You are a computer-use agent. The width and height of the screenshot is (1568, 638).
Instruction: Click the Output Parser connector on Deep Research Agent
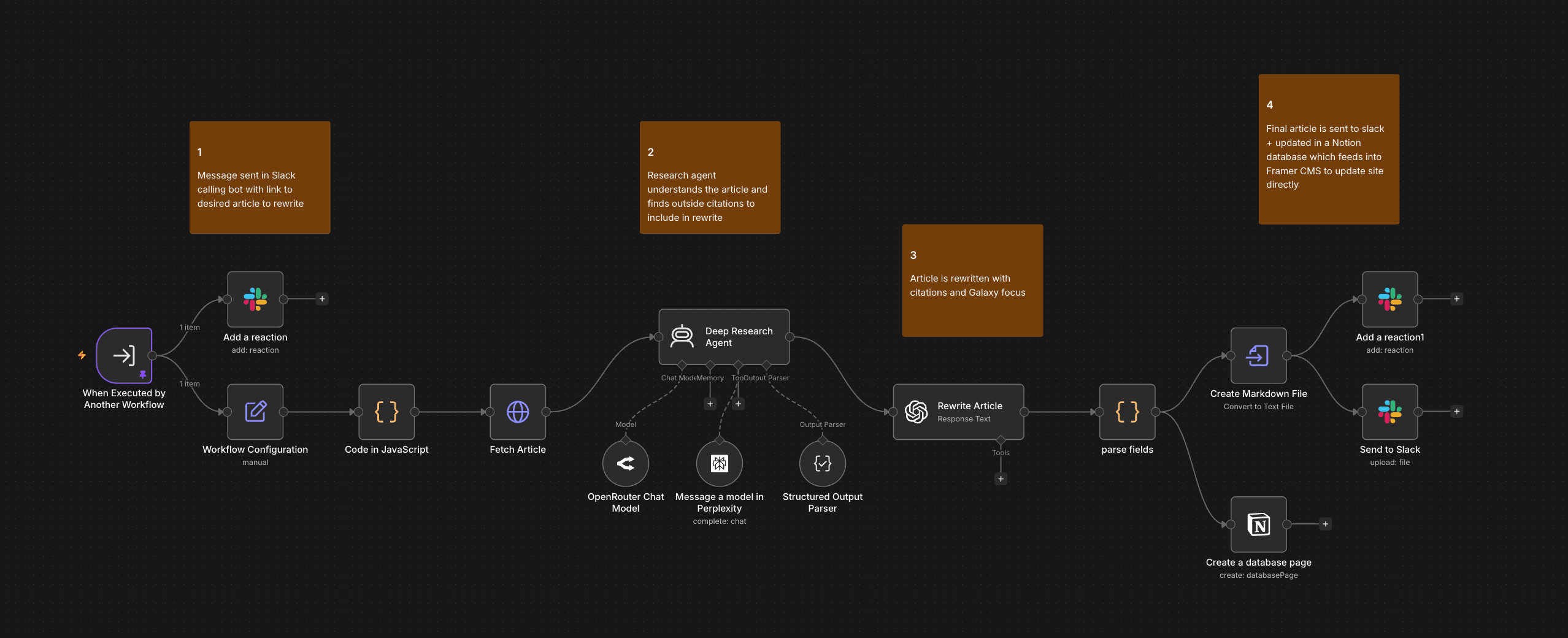point(766,365)
